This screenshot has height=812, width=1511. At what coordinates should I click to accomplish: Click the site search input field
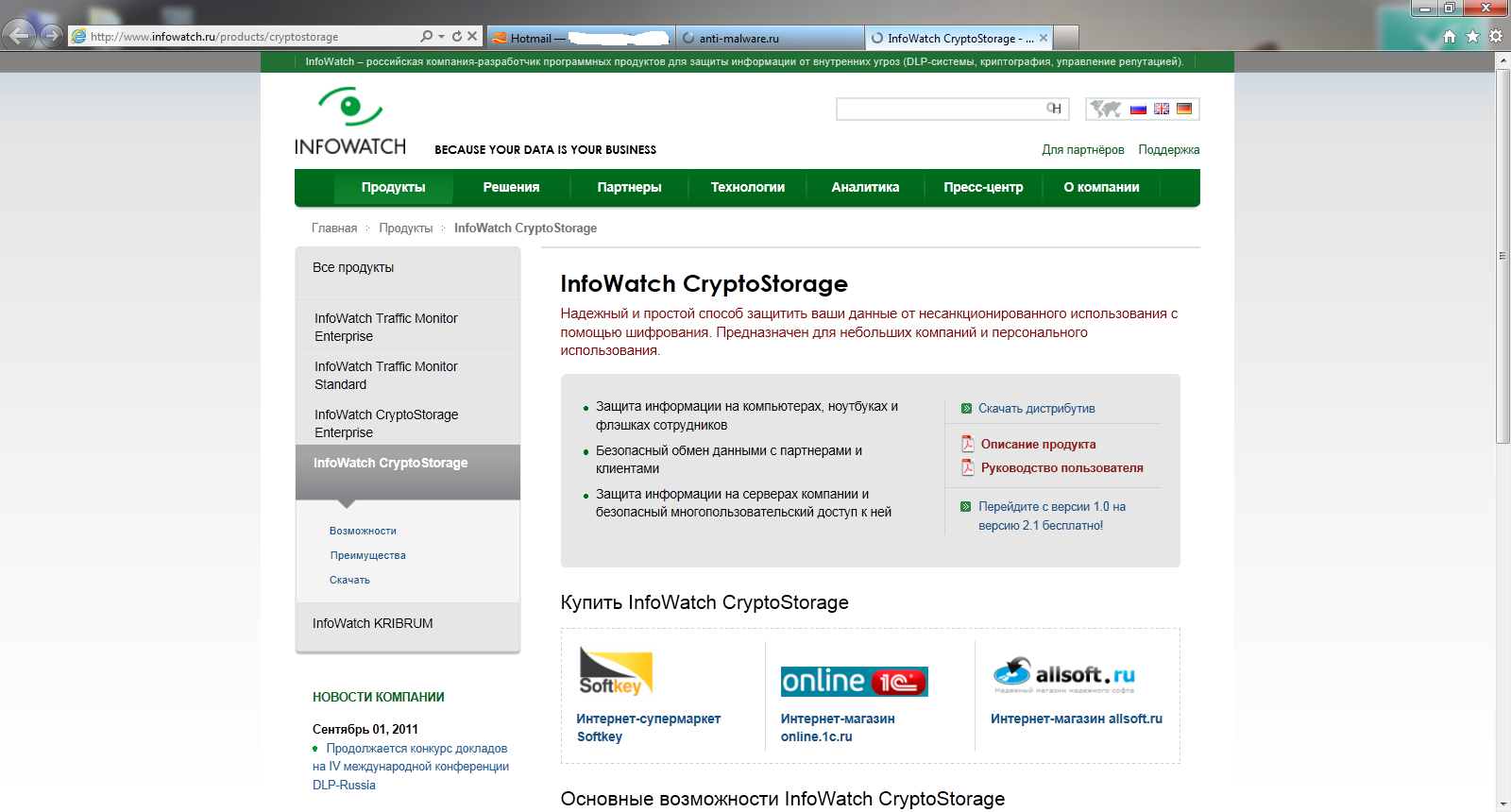point(940,109)
